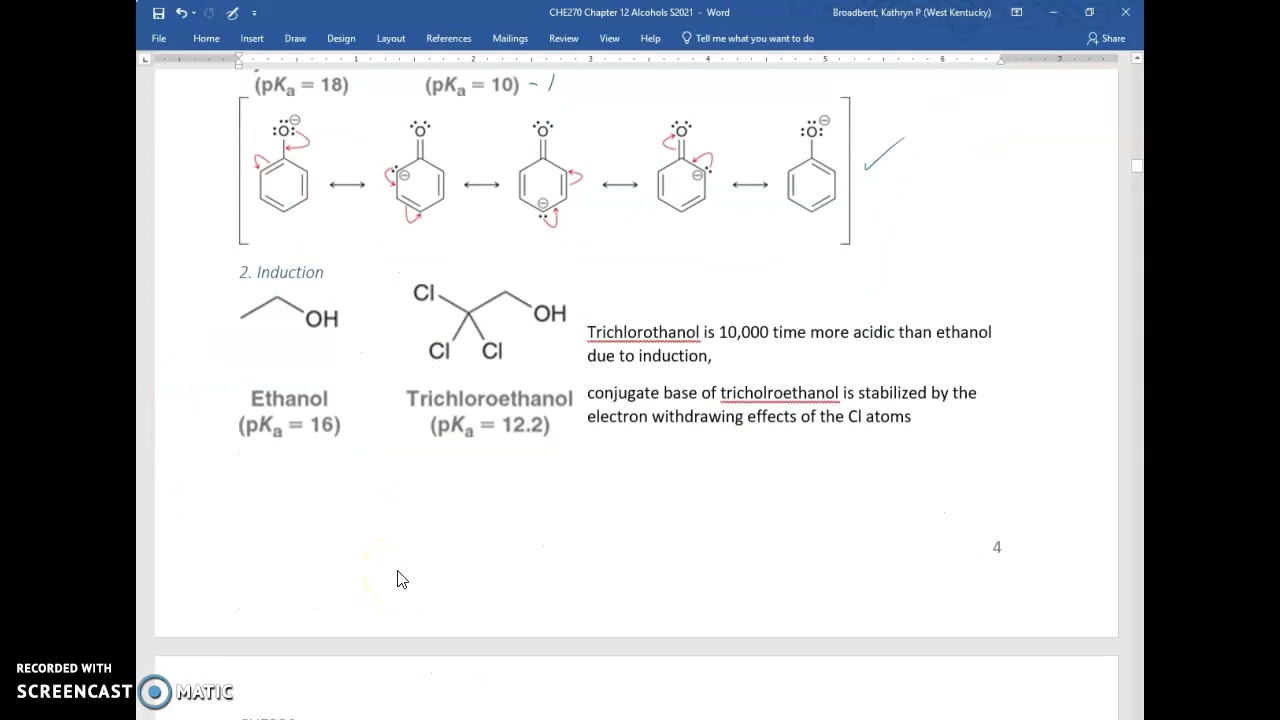This screenshot has width=1280, height=720.
Task: Open the Help tab
Action: click(x=650, y=39)
